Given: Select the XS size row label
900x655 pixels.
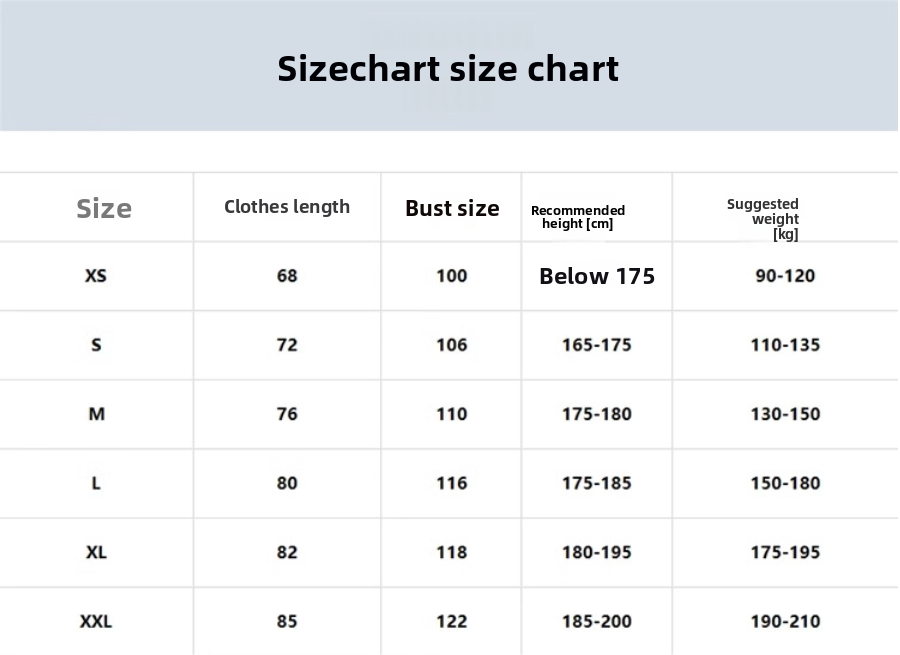Looking at the screenshot, I should tap(96, 276).
